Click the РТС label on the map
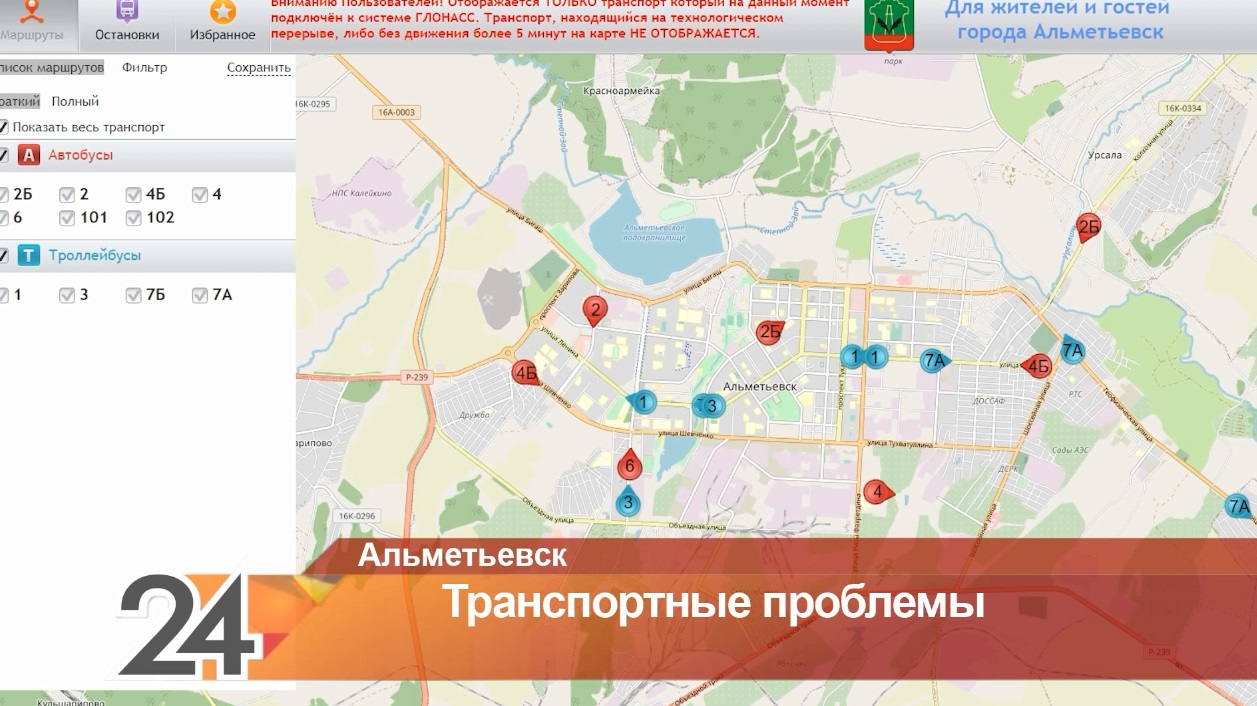This screenshot has width=1257, height=706. coord(1076,394)
